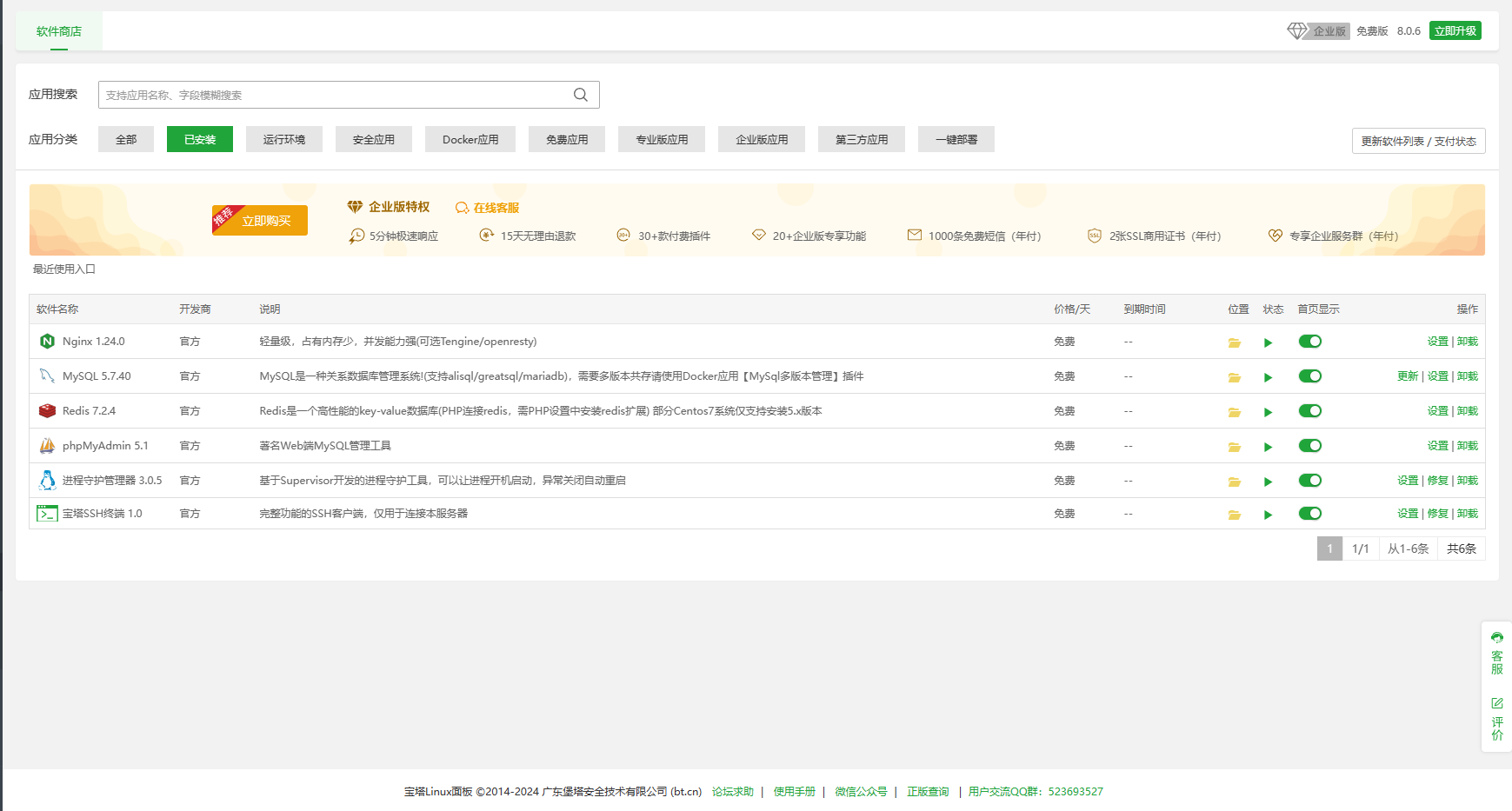Select the 企业版应用 category tab

pos(762,139)
